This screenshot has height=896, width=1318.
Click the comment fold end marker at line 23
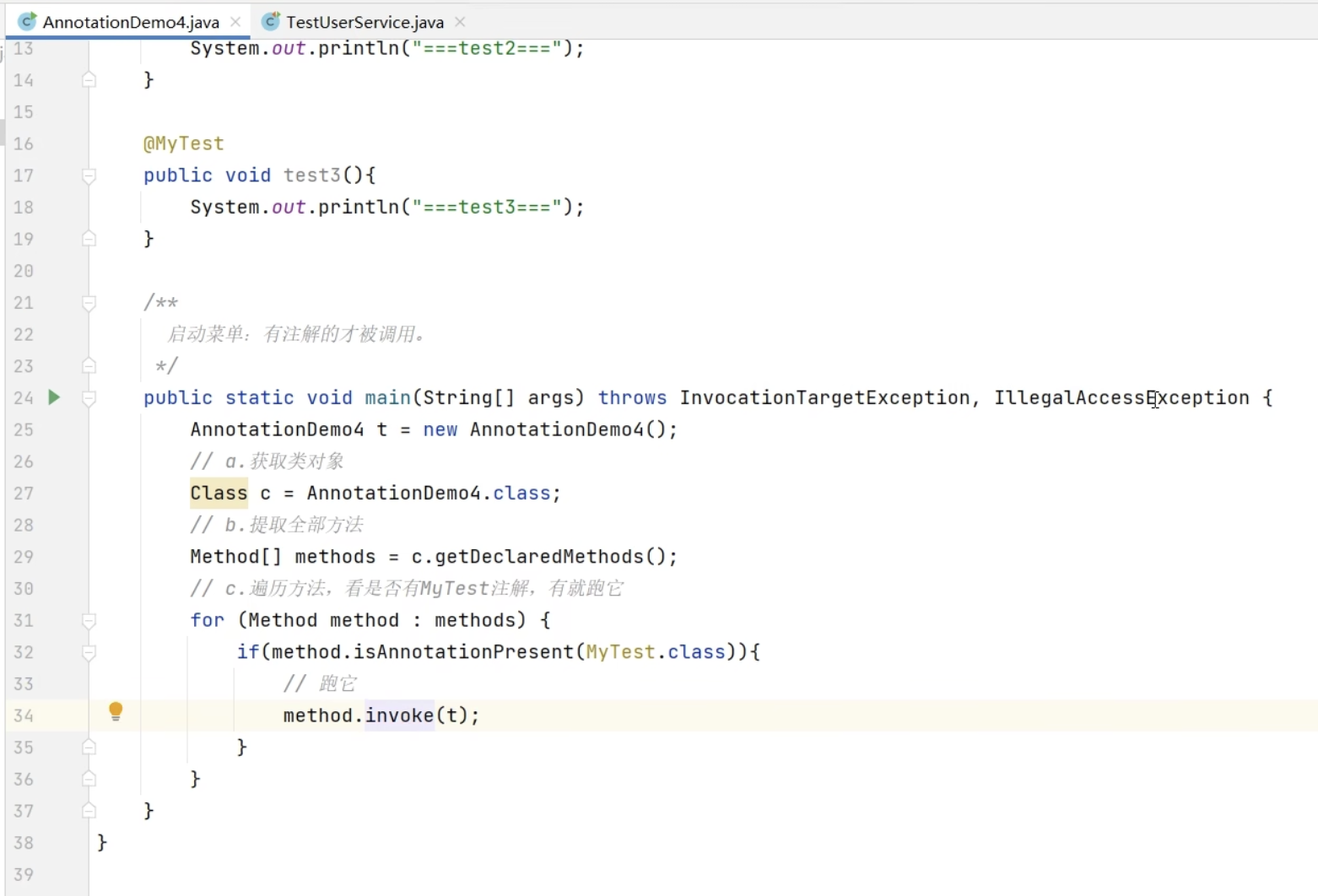click(89, 365)
